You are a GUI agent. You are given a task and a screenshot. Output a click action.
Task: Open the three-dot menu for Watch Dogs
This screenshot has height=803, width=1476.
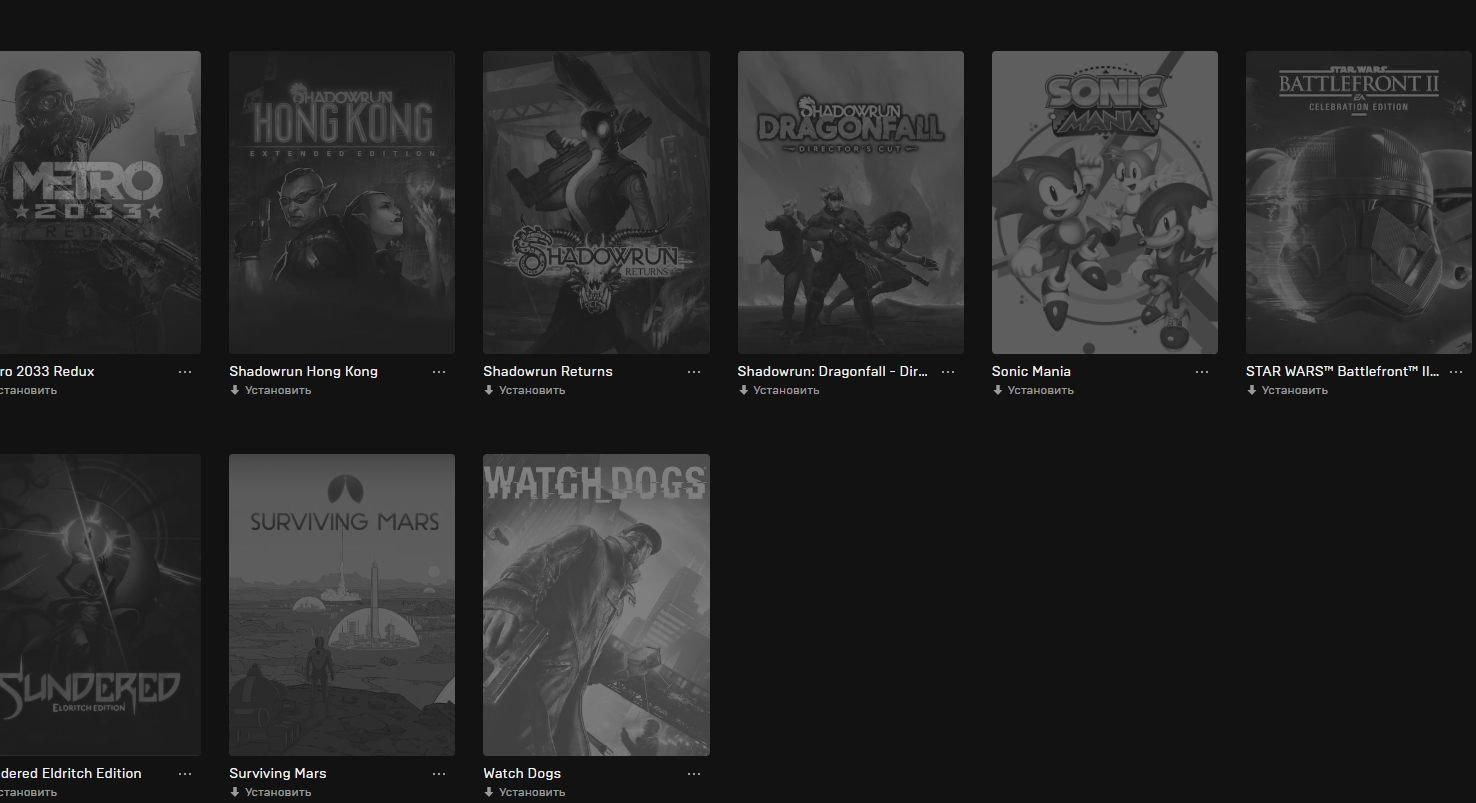pos(694,773)
